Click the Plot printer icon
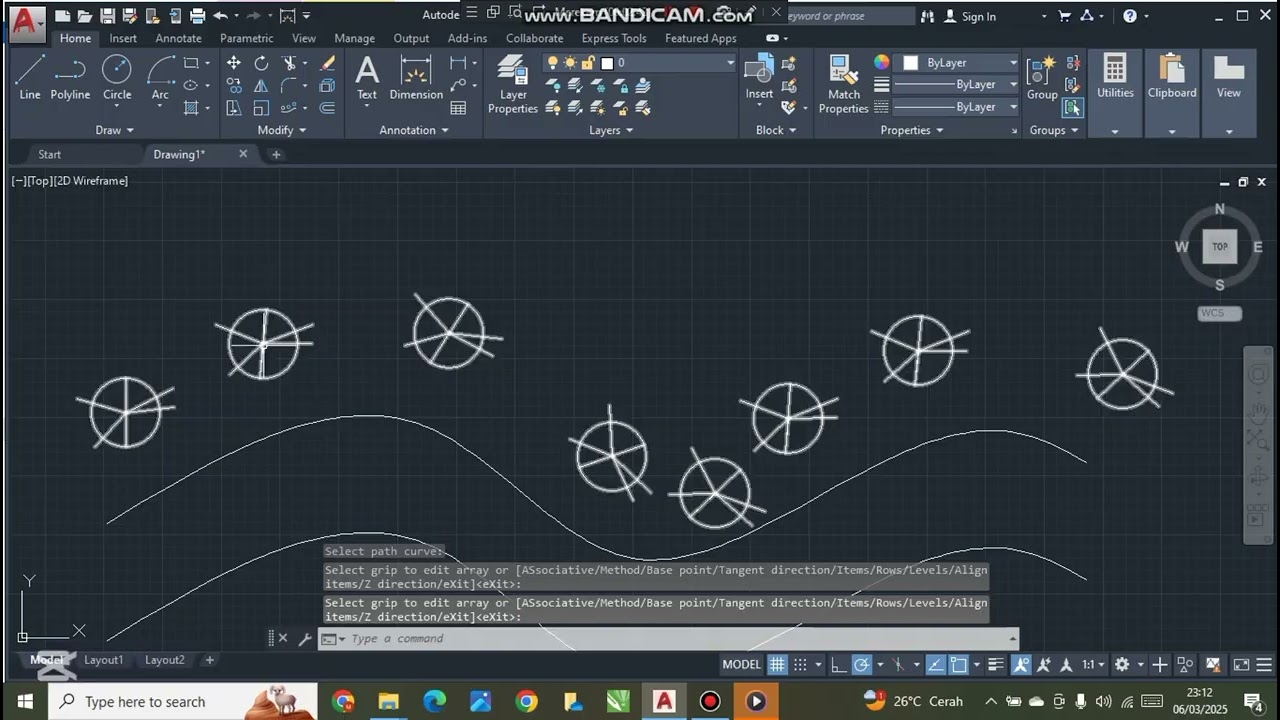Screen dimensions: 1280x720 pyautogui.click(x=197, y=16)
